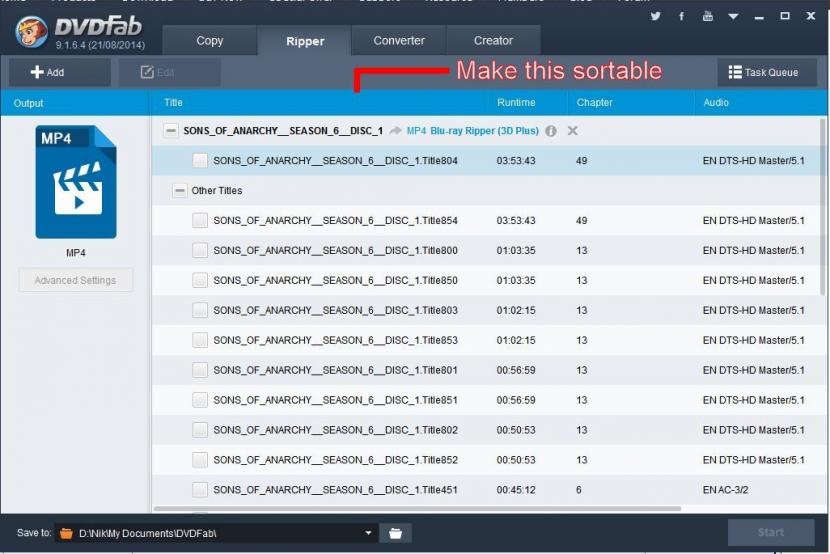Image resolution: width=830 pixels, height=554 pixels.
Task: Click the Start button
Action: [771, 532]
